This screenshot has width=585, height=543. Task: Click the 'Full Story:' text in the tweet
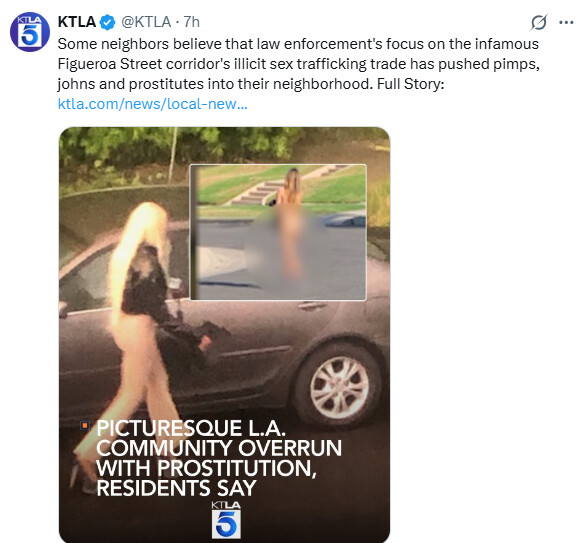pyautogui.click(x=410, y=84)
